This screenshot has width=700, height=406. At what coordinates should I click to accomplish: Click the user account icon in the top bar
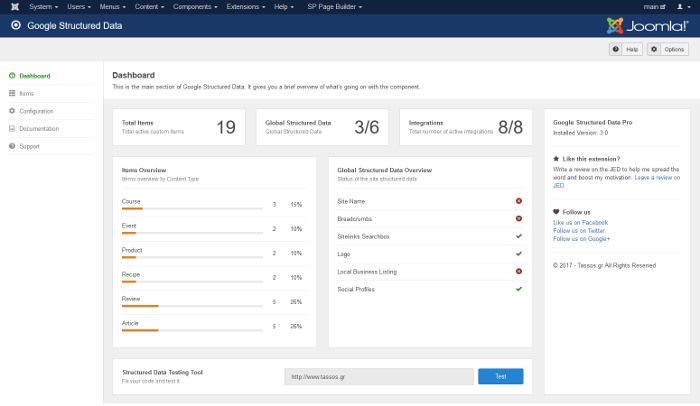680,7
